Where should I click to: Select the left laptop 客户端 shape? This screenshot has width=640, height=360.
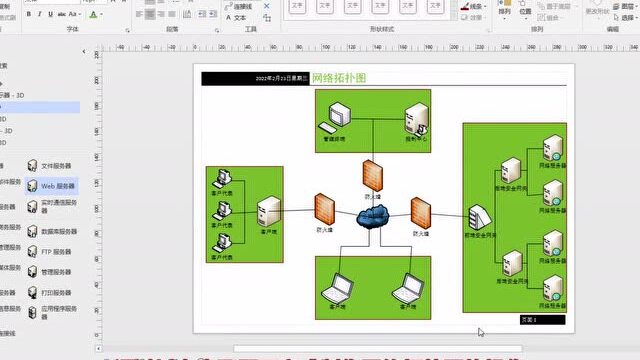click(x=338, y=289)
